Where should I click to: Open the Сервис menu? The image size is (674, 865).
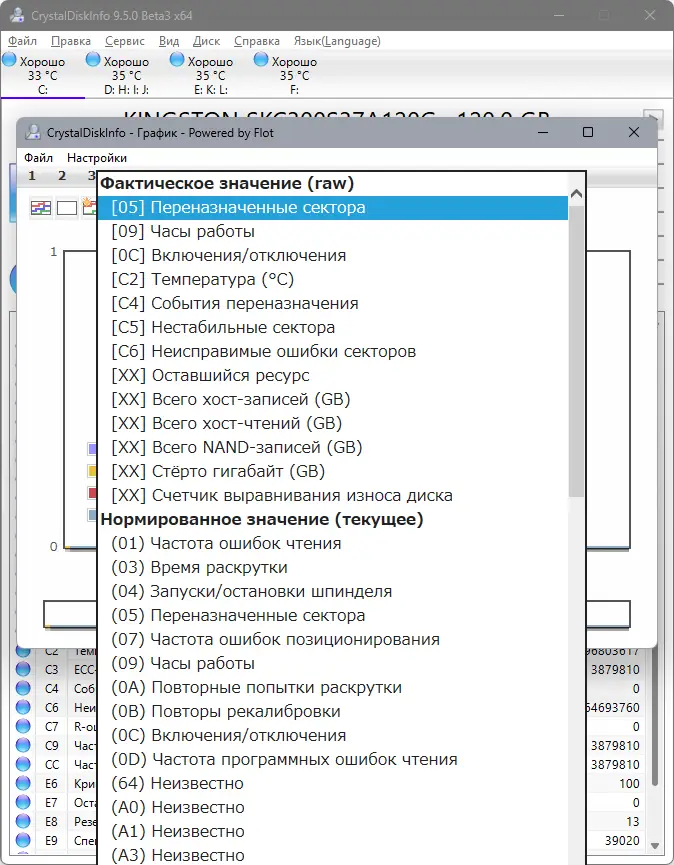click(x=125, y=41)
